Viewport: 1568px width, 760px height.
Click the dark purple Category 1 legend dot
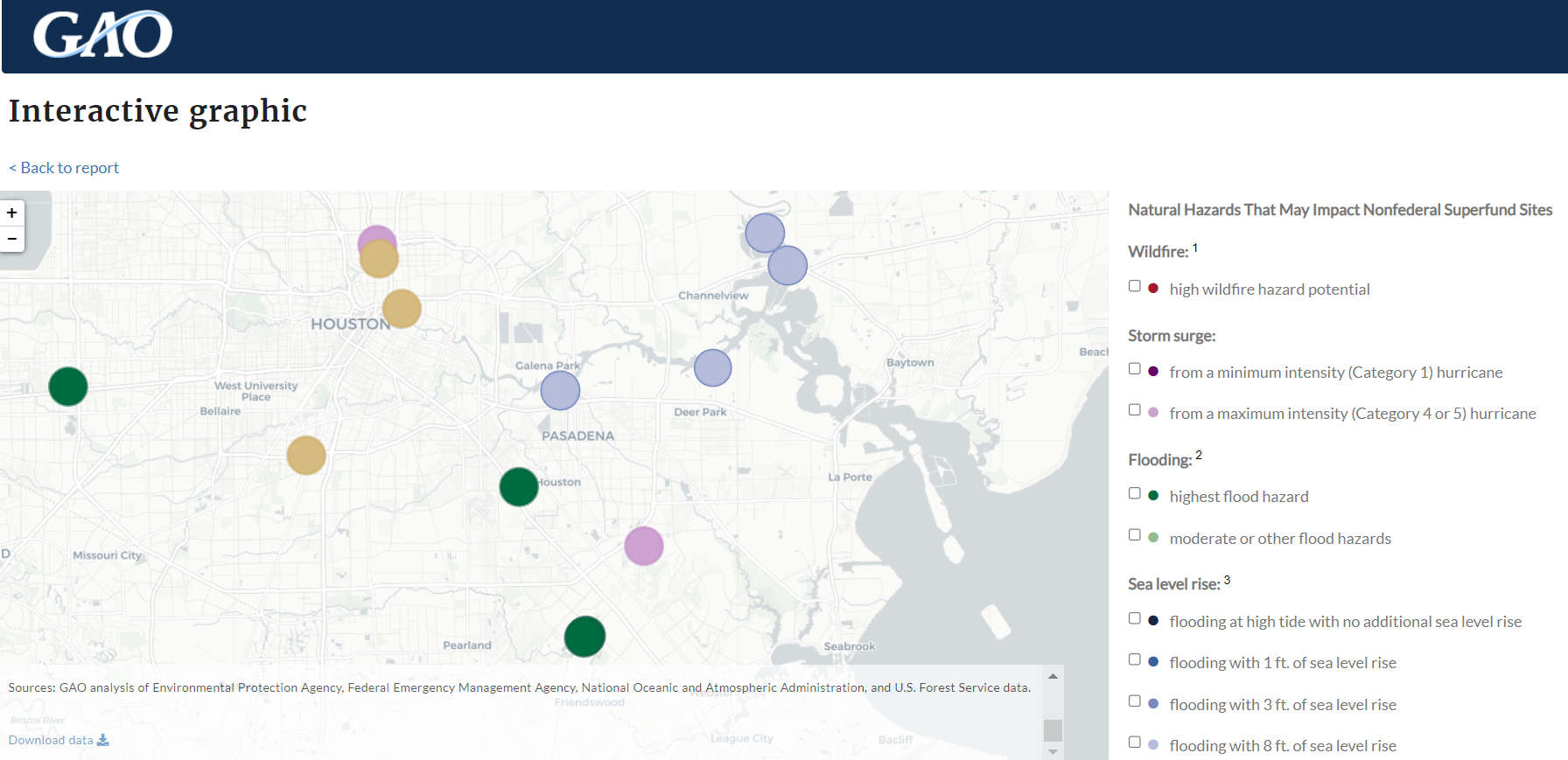[1153, 371]
